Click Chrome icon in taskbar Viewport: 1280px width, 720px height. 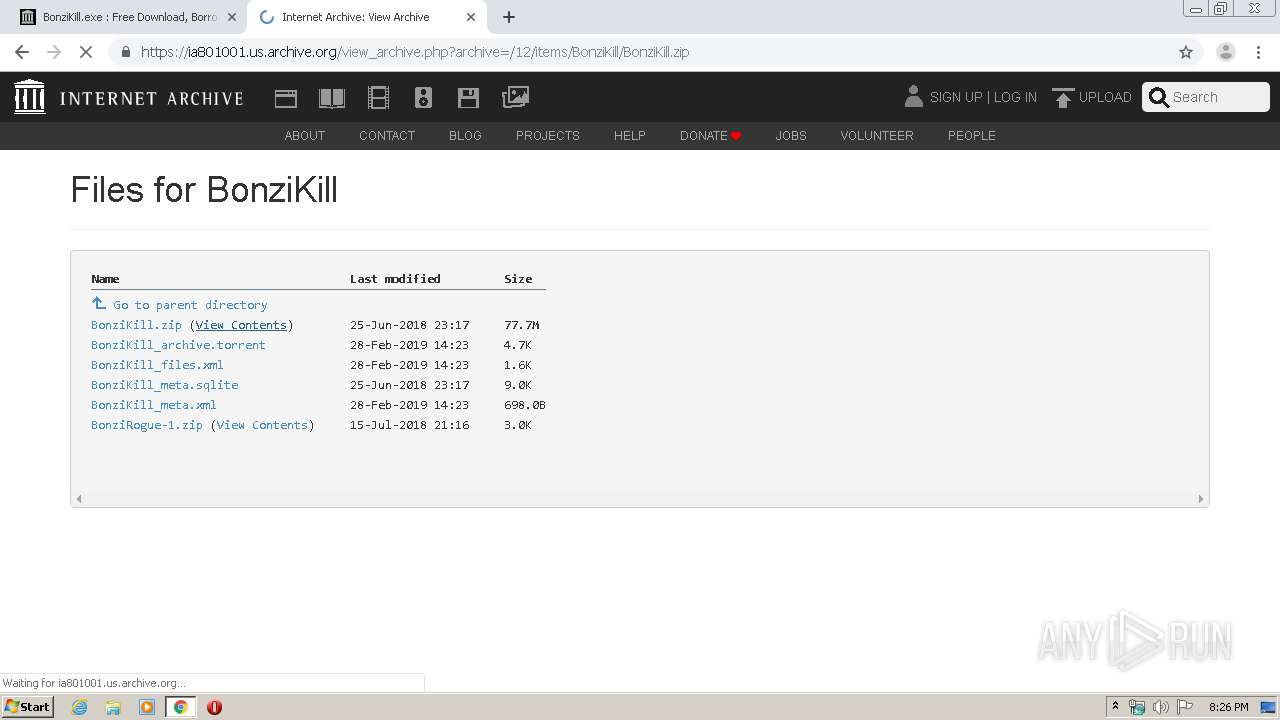[x=180, y=707]
